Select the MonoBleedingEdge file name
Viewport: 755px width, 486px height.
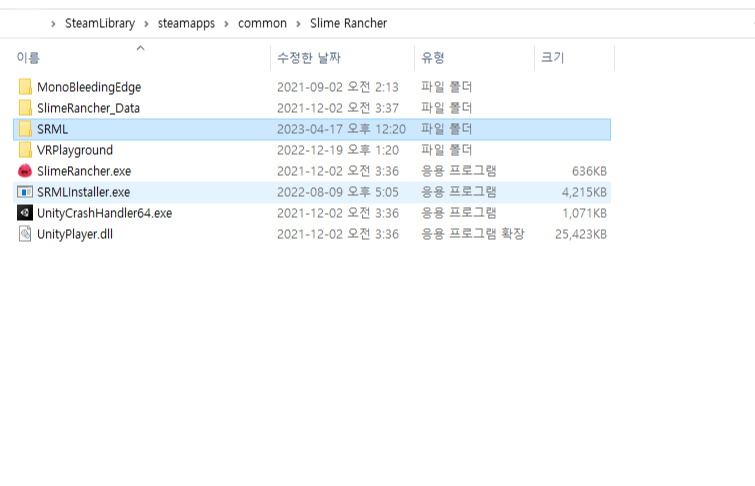[x=89, y=87]
